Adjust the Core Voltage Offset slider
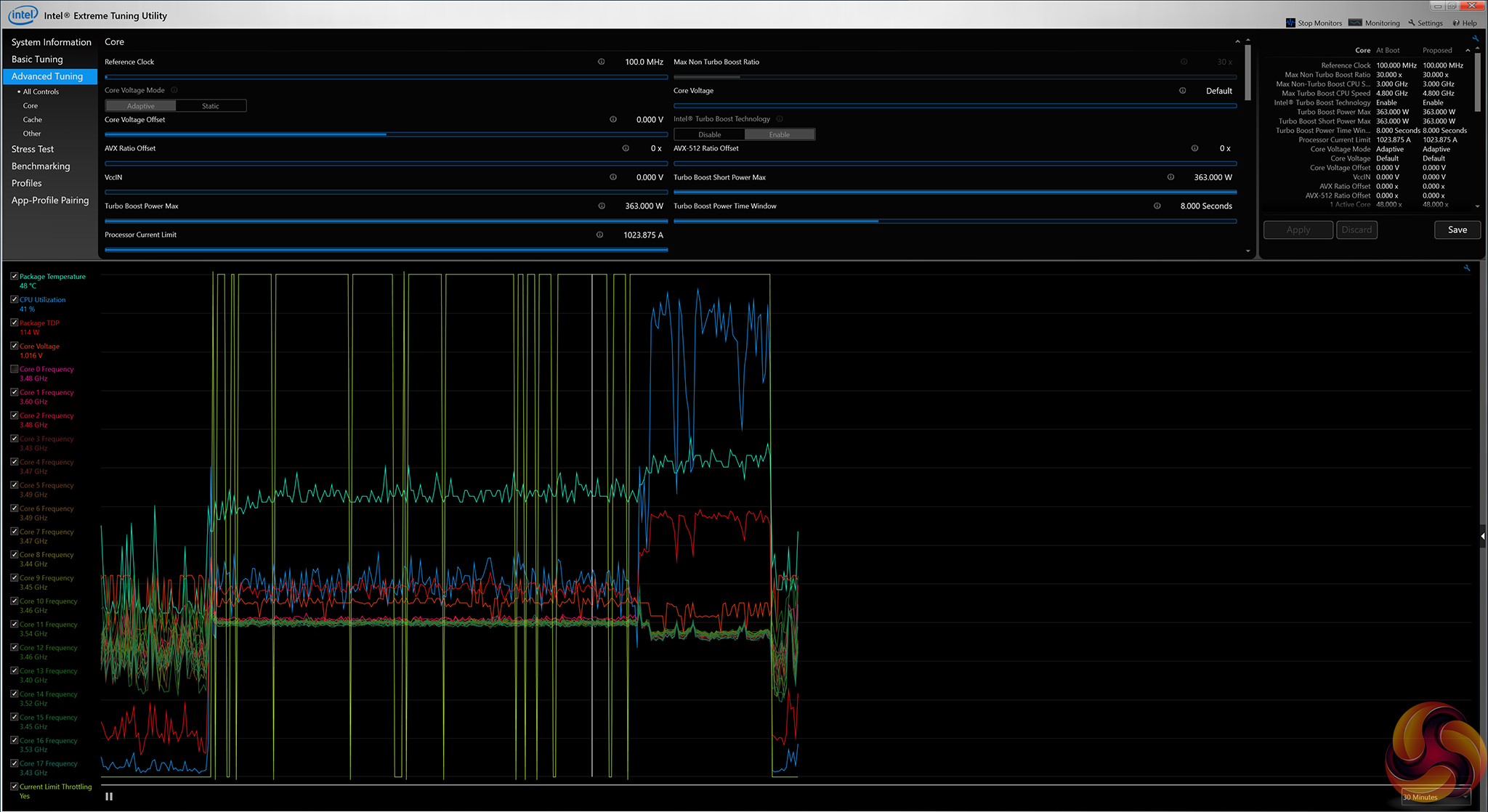Screen dimensions: 1488x812 click(386, 134)
